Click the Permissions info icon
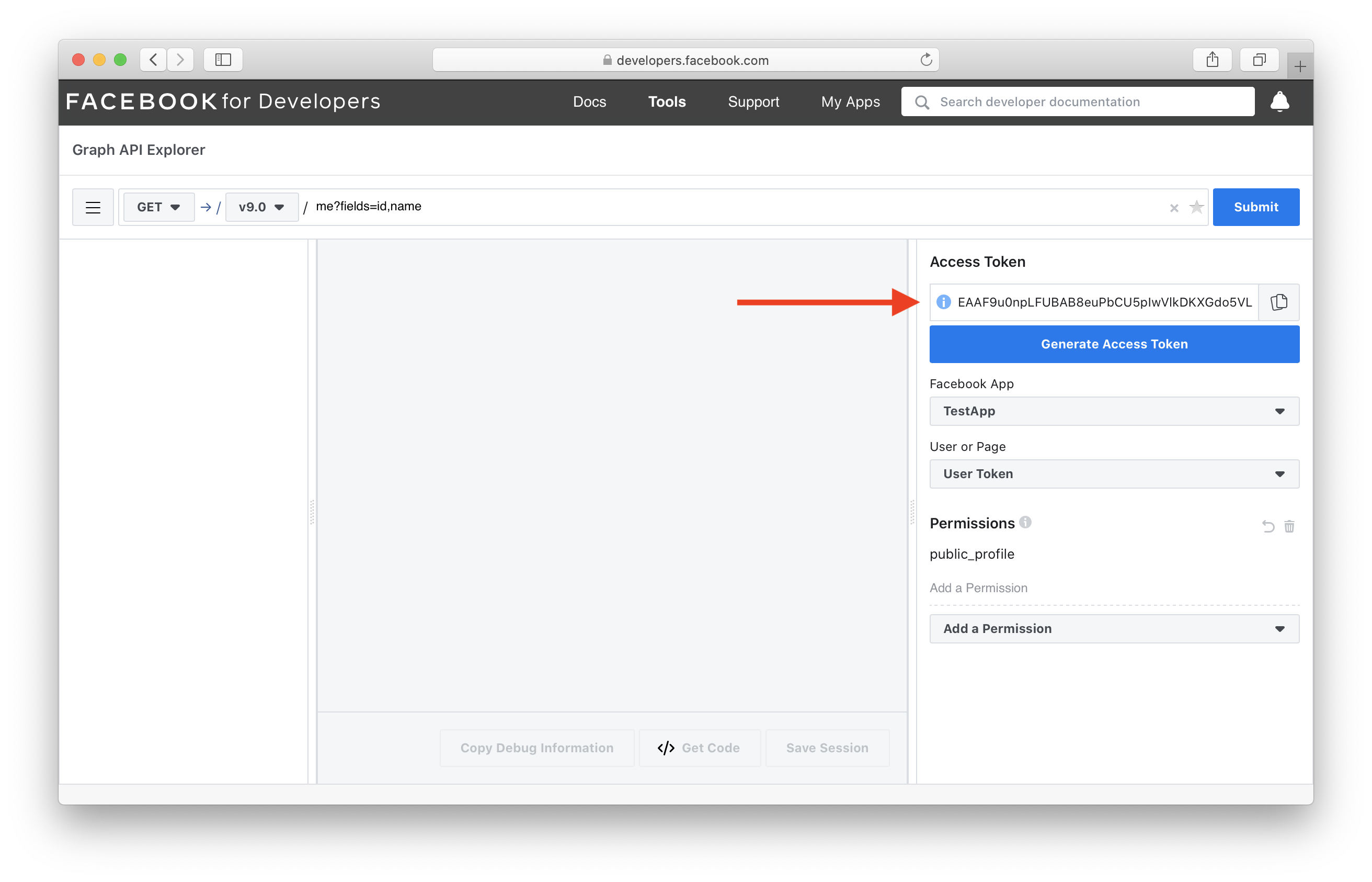The width and height of the screenshot is (1372, 882). [x=1025, y=522]
